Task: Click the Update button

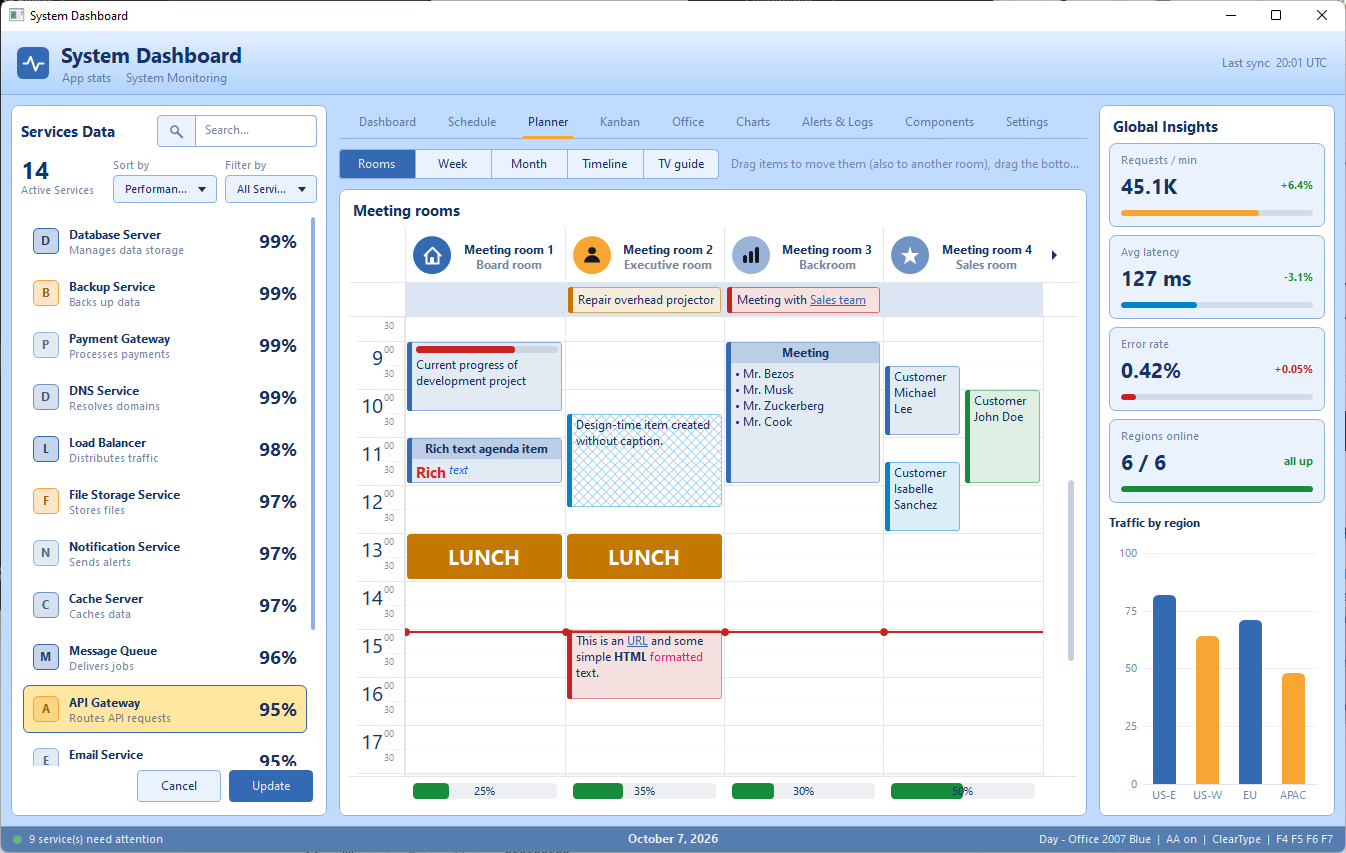Action: 271,786
